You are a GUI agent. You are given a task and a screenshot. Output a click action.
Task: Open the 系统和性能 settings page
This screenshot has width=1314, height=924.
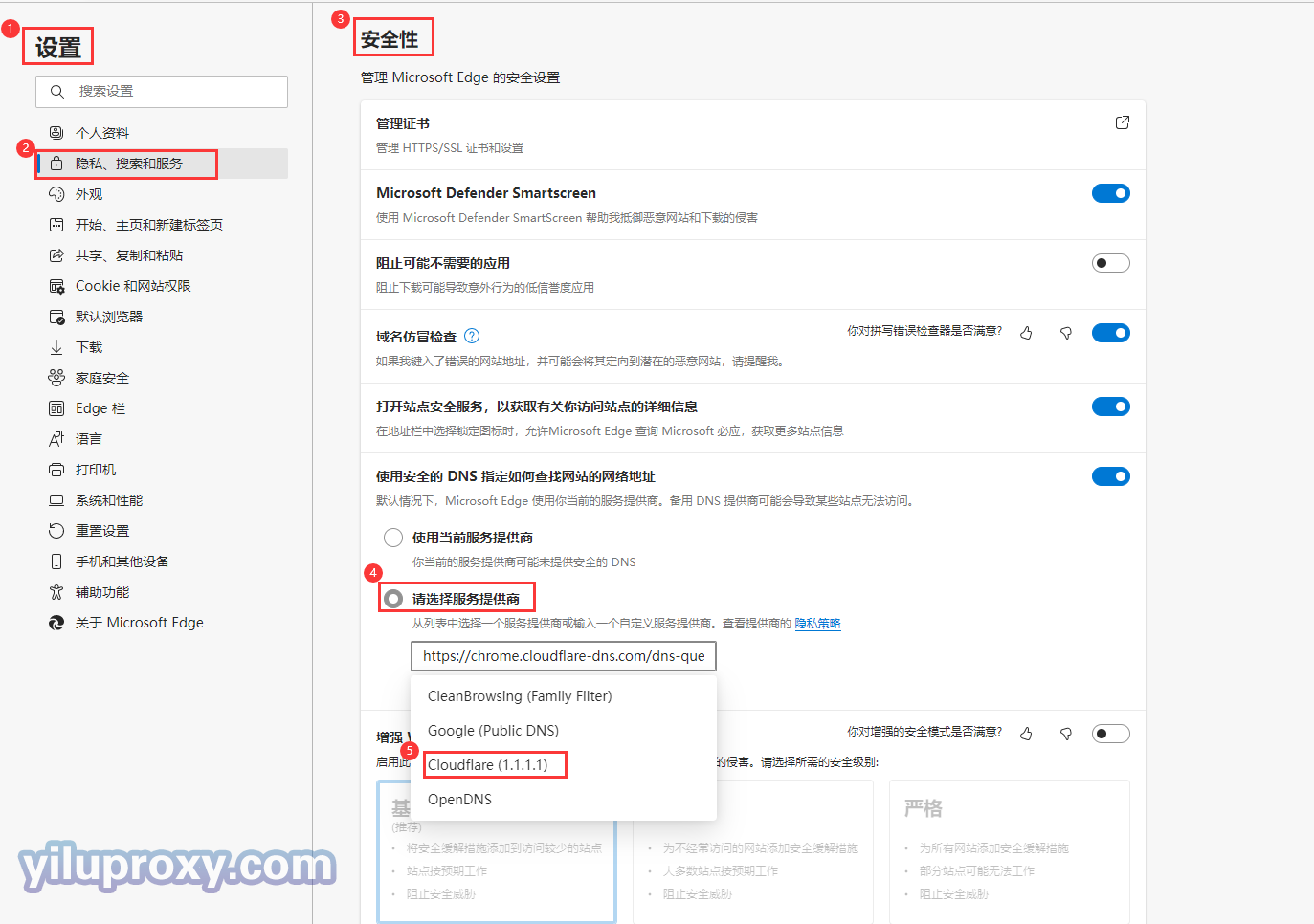click(162, 500)
